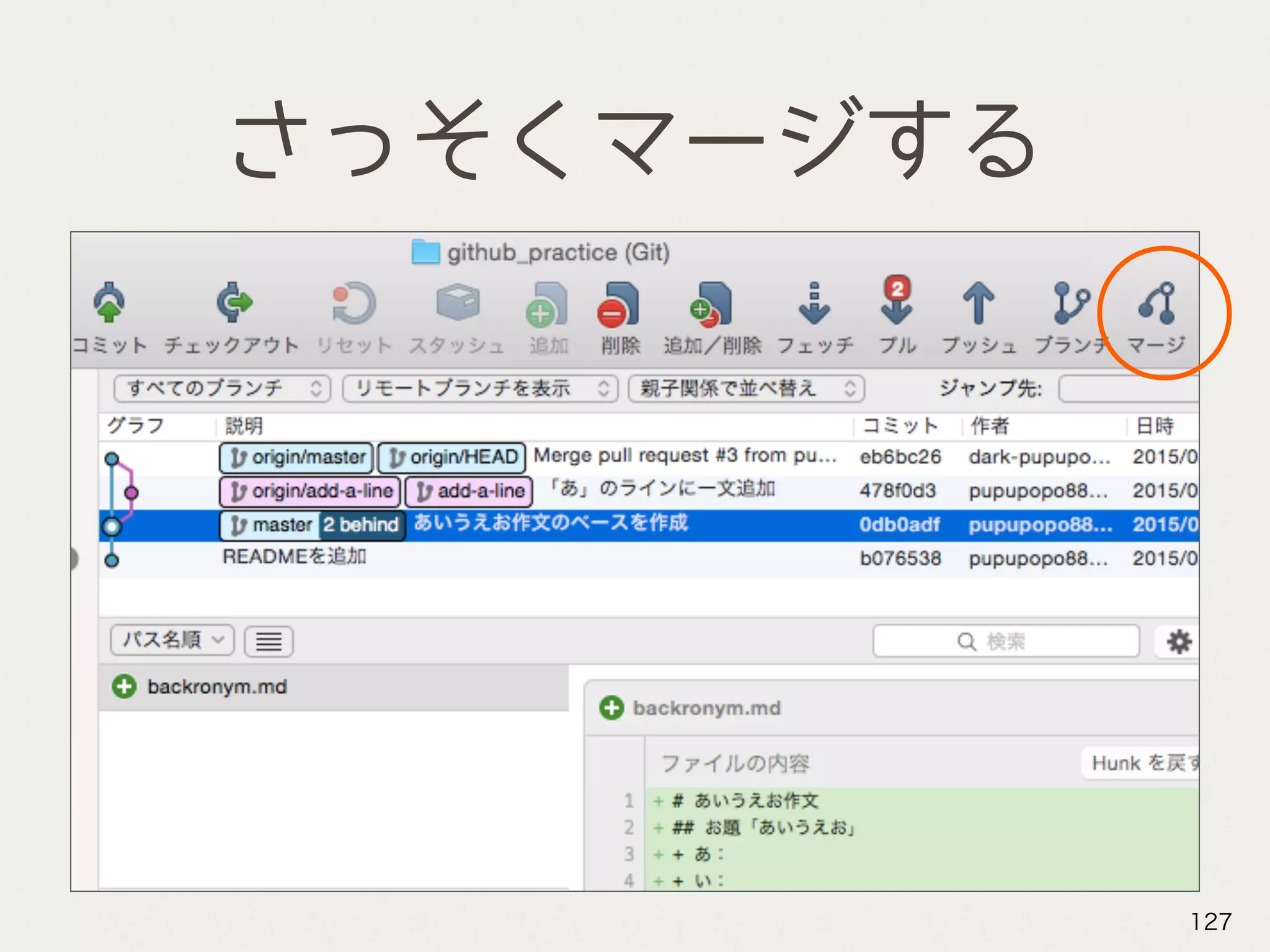Click the Push (プッシュ) toolbar icon
Screen dimensions: 1270x952
(x=979, y=304)
